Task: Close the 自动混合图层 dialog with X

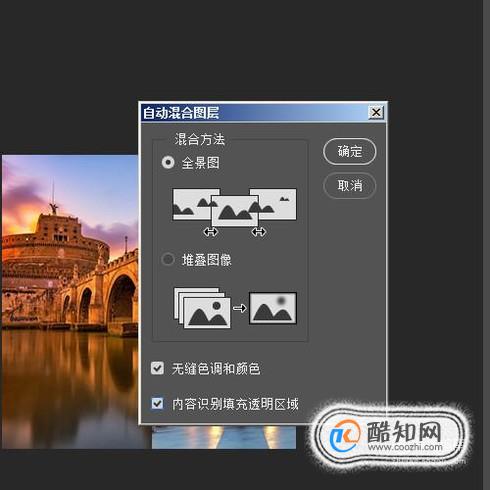Action: [x=376, y=112]
